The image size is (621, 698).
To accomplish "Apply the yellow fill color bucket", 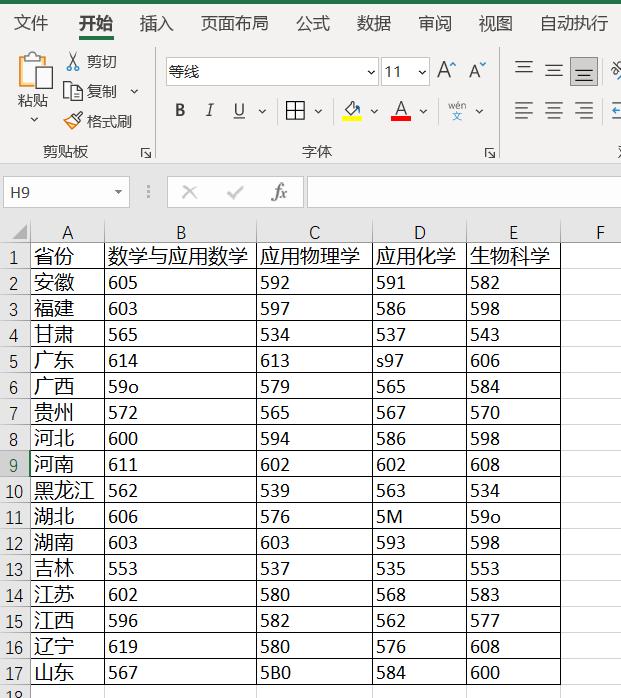I will (352, 111).
